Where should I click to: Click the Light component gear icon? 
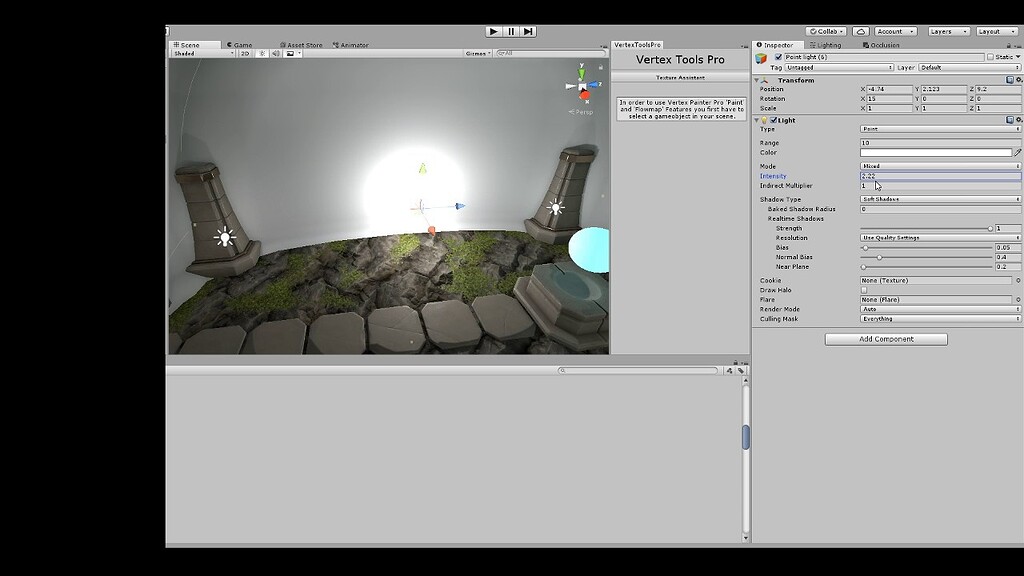(x=1018, y=120)
